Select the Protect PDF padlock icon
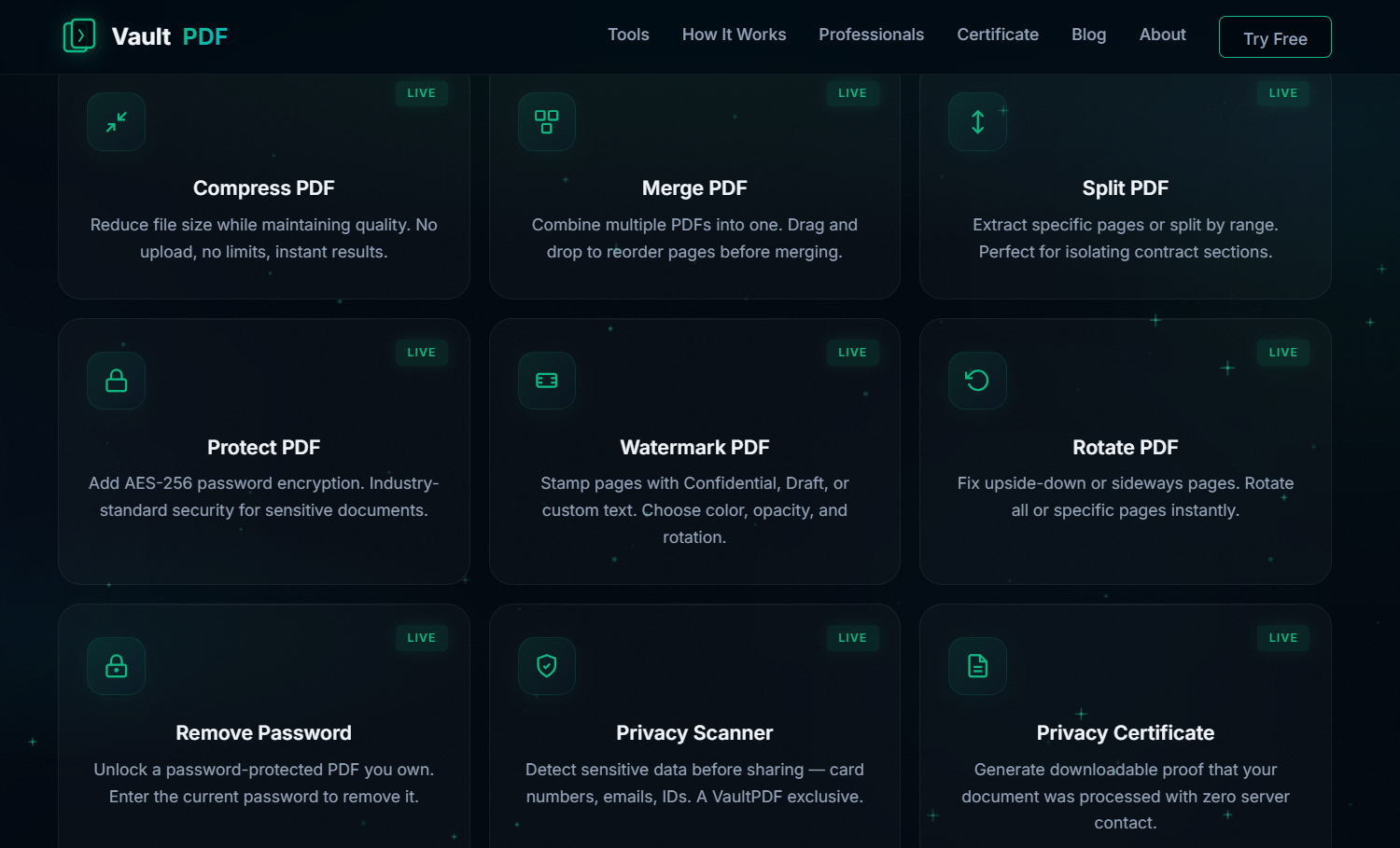 click(117, 381)
